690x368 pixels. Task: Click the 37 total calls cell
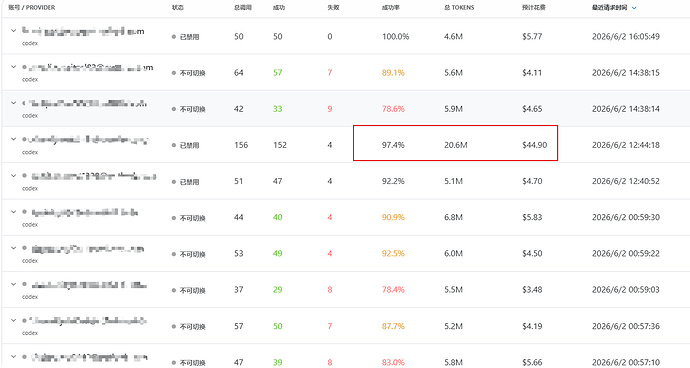pos(239,290)
